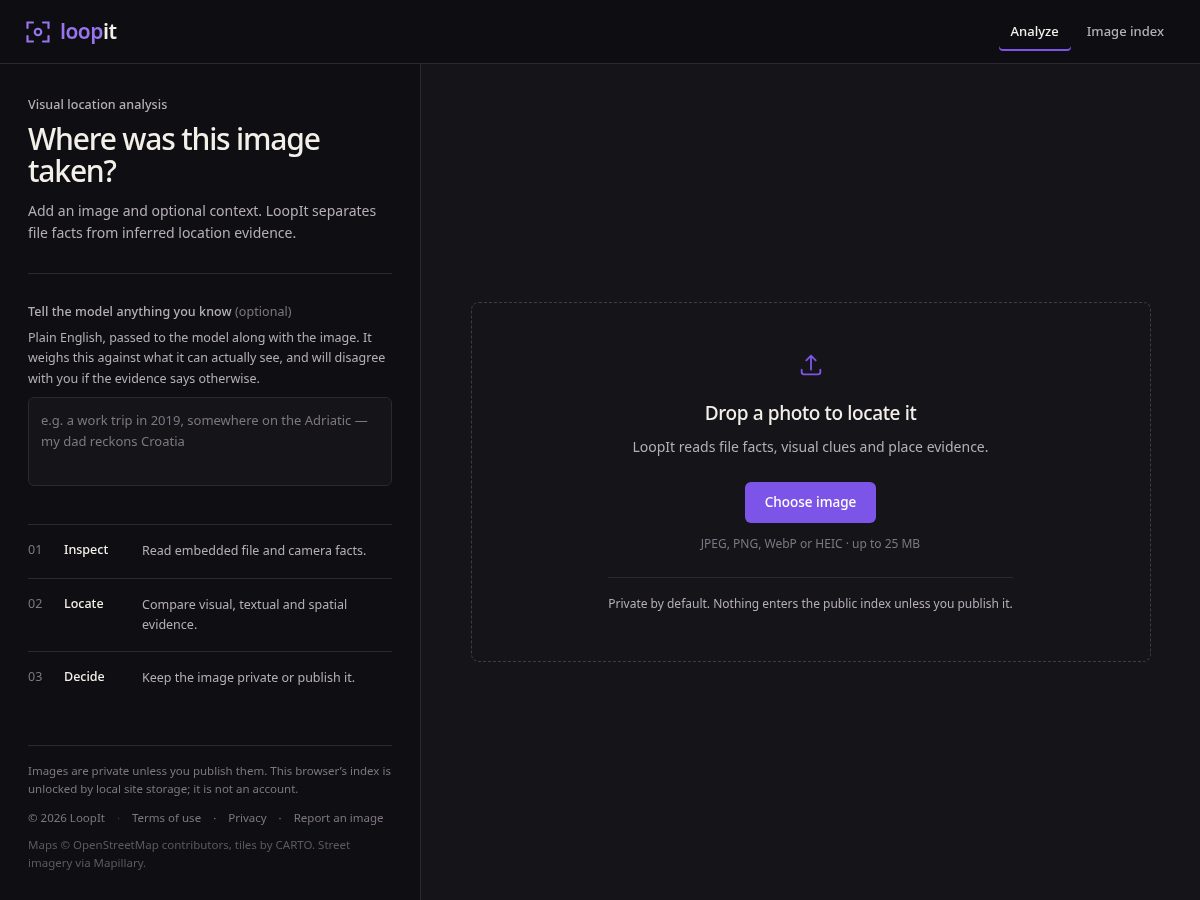The height and width of the screenshot is (900, 1200).
Task: Click the step number 02
Action: [x=35, y=604]
